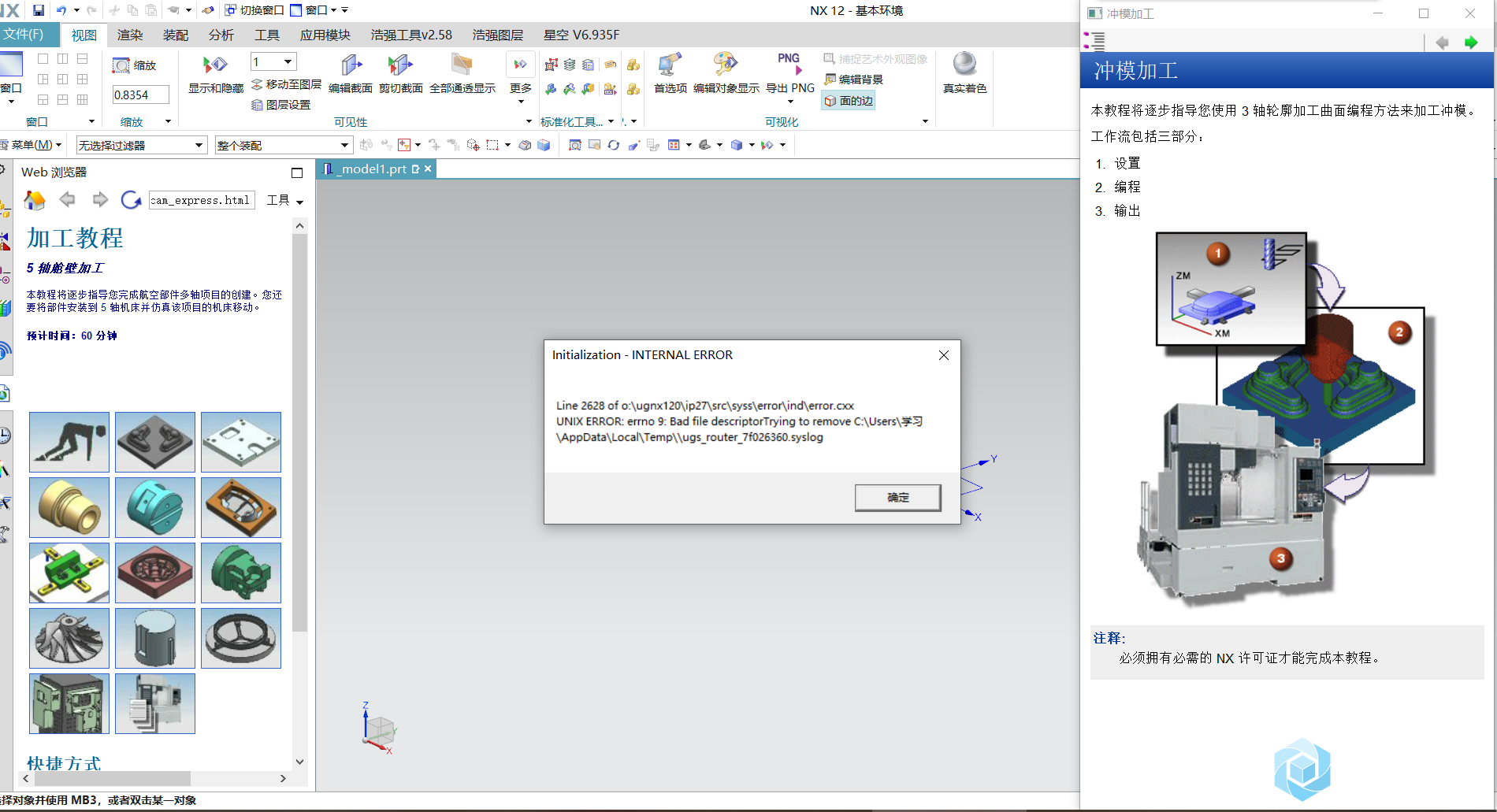Click Export PNG icon

(789, 74)
